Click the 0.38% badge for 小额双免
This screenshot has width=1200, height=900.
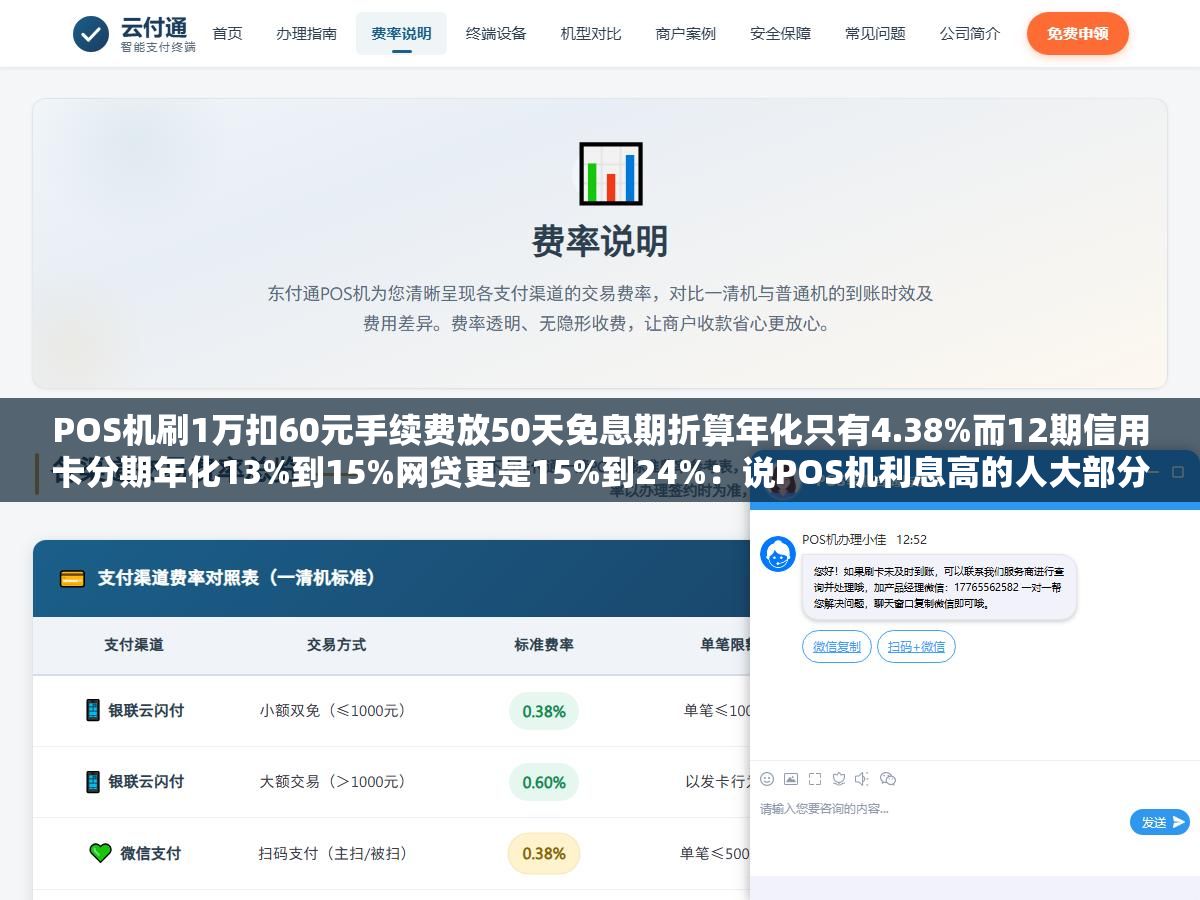click(544, 711)
